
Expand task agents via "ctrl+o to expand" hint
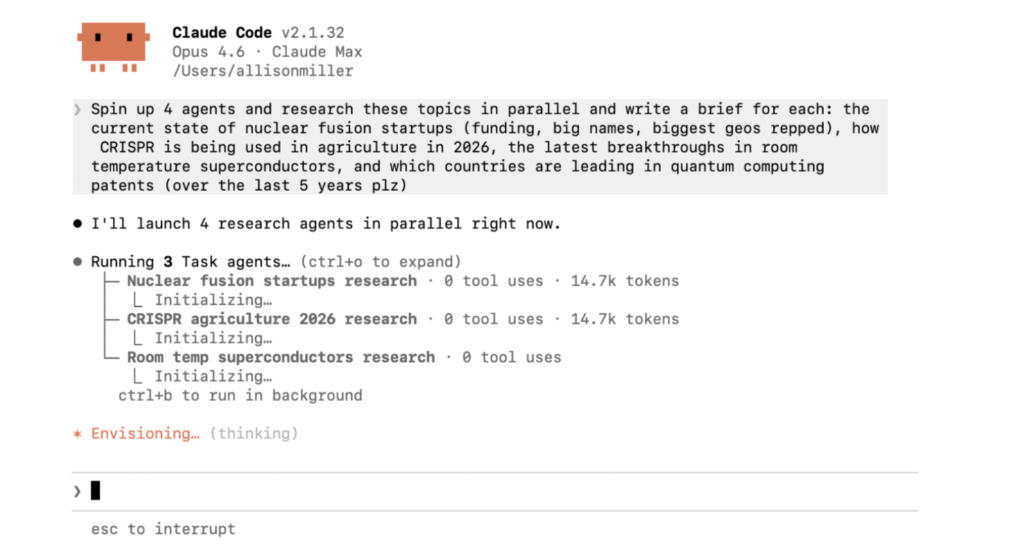click(x=380, y=262)
